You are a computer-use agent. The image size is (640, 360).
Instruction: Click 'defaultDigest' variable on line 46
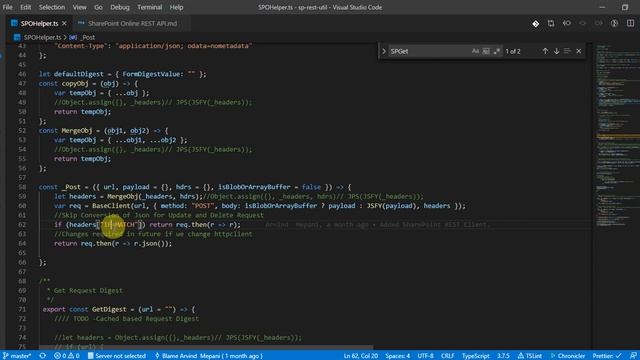79,74
